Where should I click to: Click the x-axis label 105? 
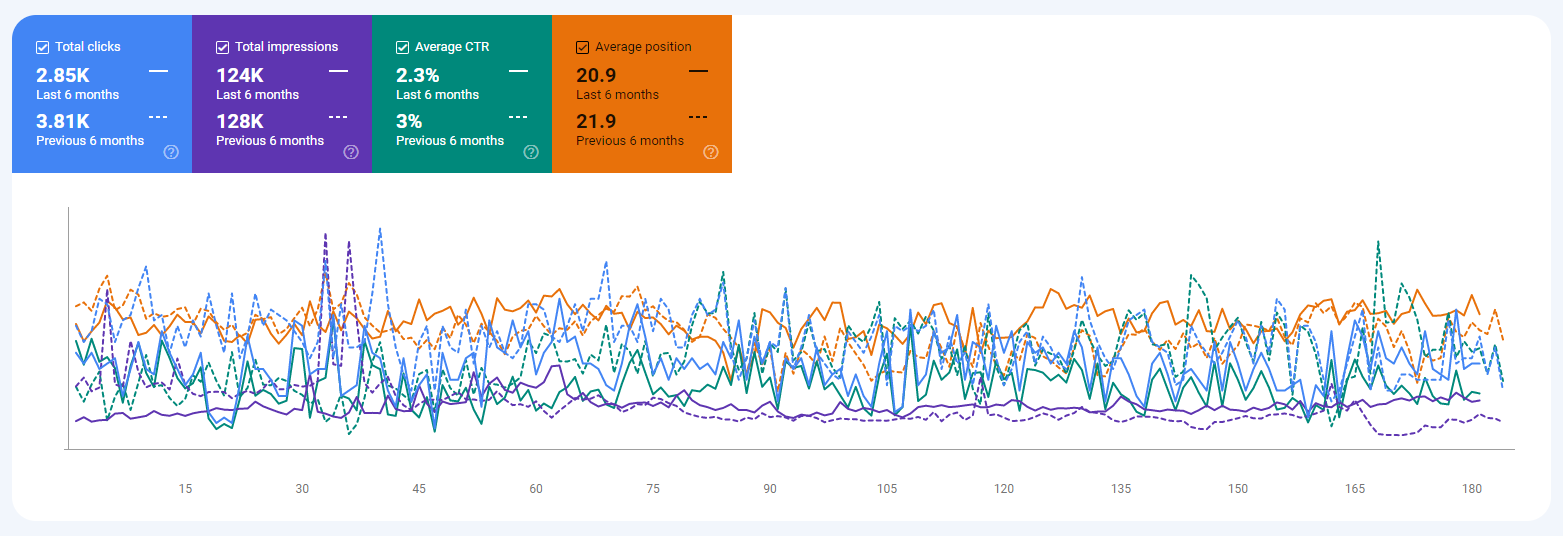[x=887, y=489]
